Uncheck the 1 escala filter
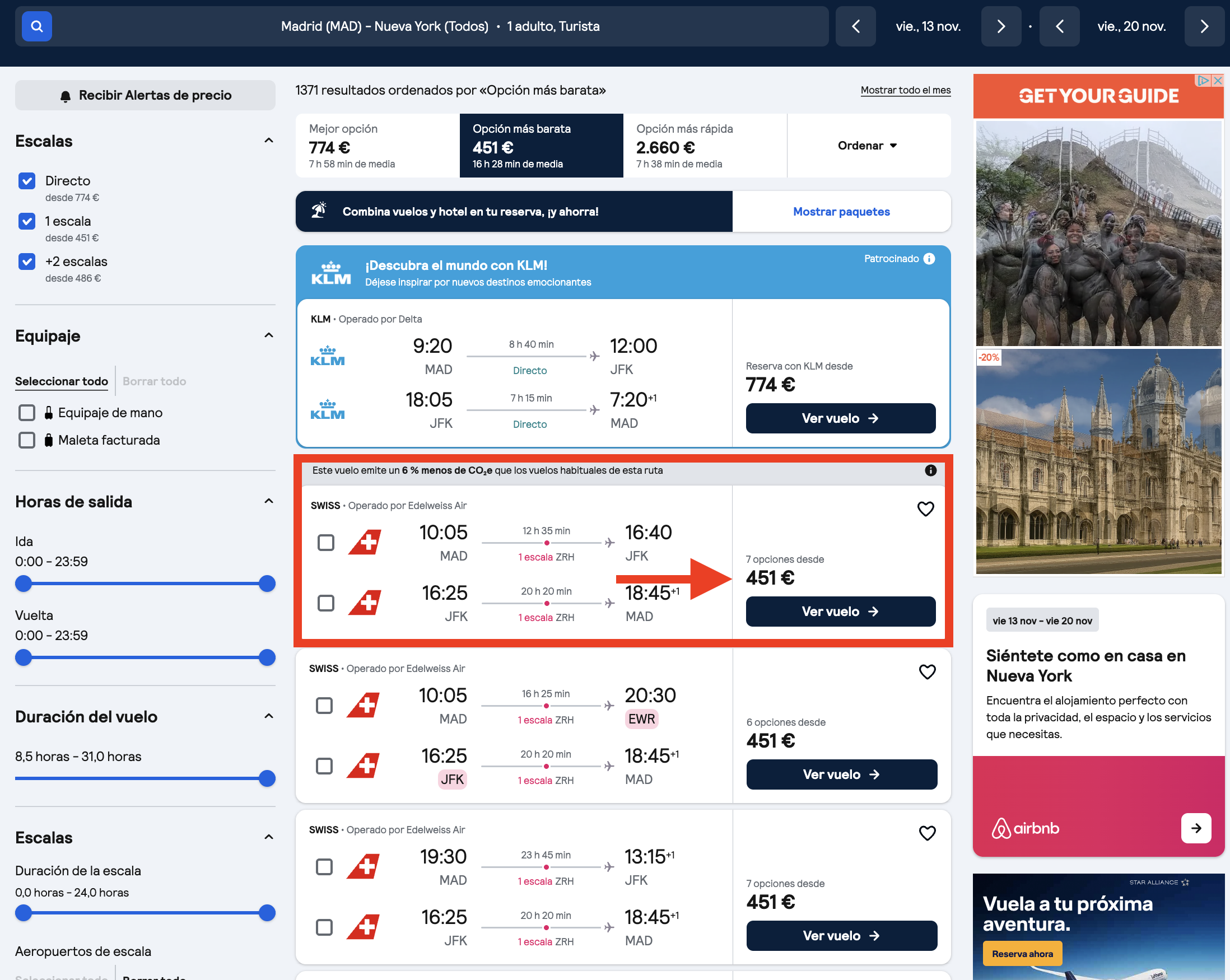Screen dimensions: 1230x980 (27, 221)
